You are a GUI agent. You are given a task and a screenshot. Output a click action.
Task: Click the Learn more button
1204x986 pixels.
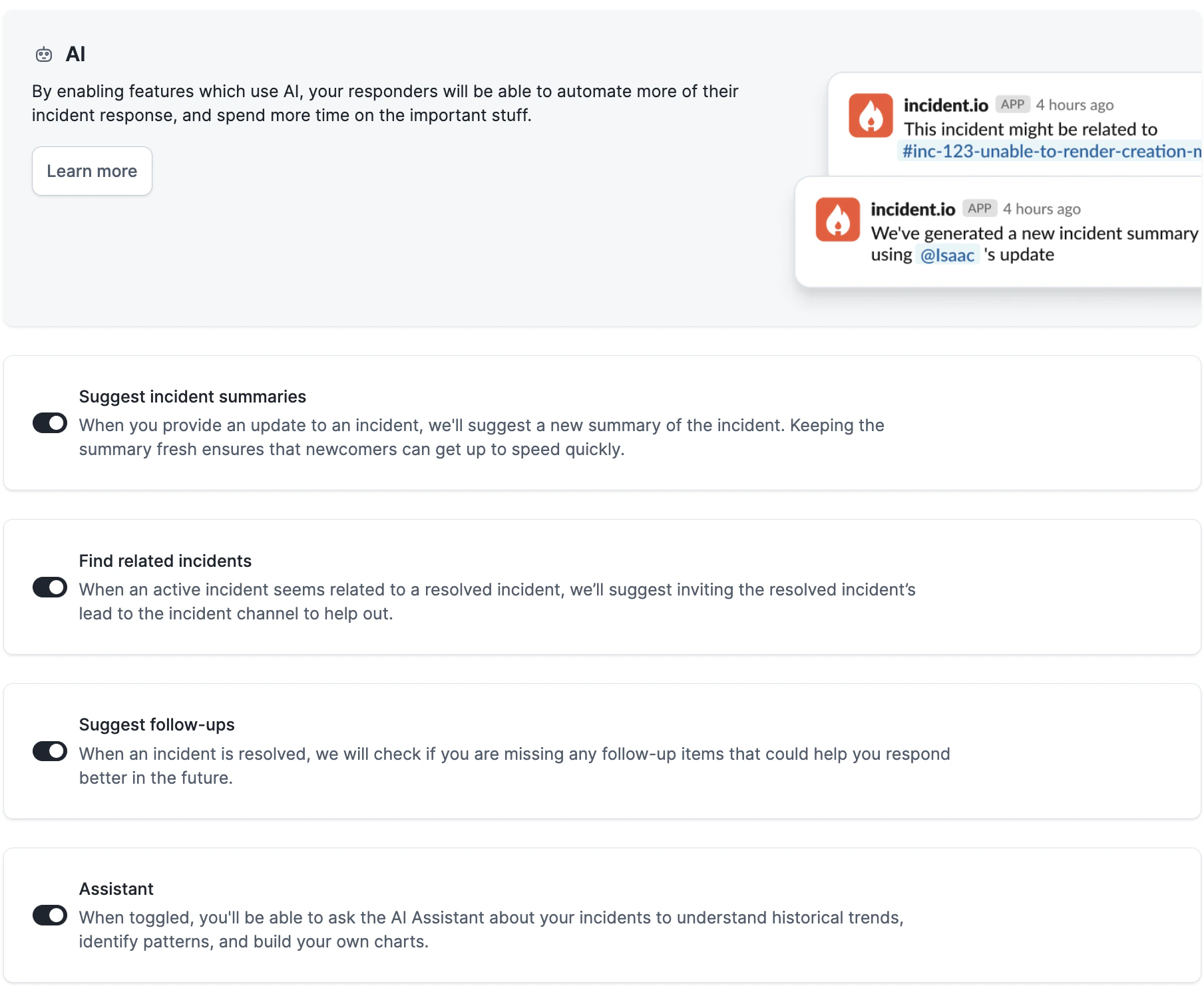pyautogui.click(x=92, y=171)
